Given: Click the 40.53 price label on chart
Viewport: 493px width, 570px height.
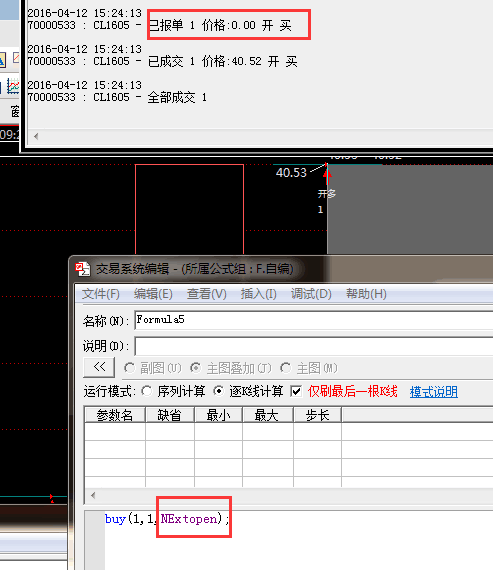Looking at the screenshot, I should click(291, 173).
